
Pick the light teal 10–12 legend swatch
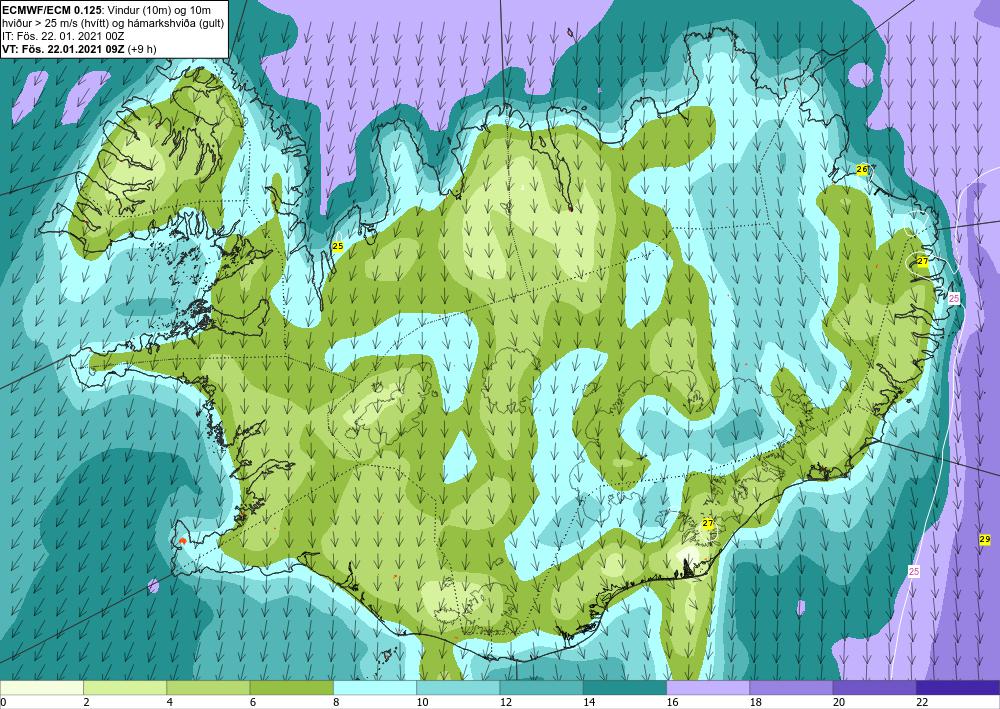pos(458,687)
